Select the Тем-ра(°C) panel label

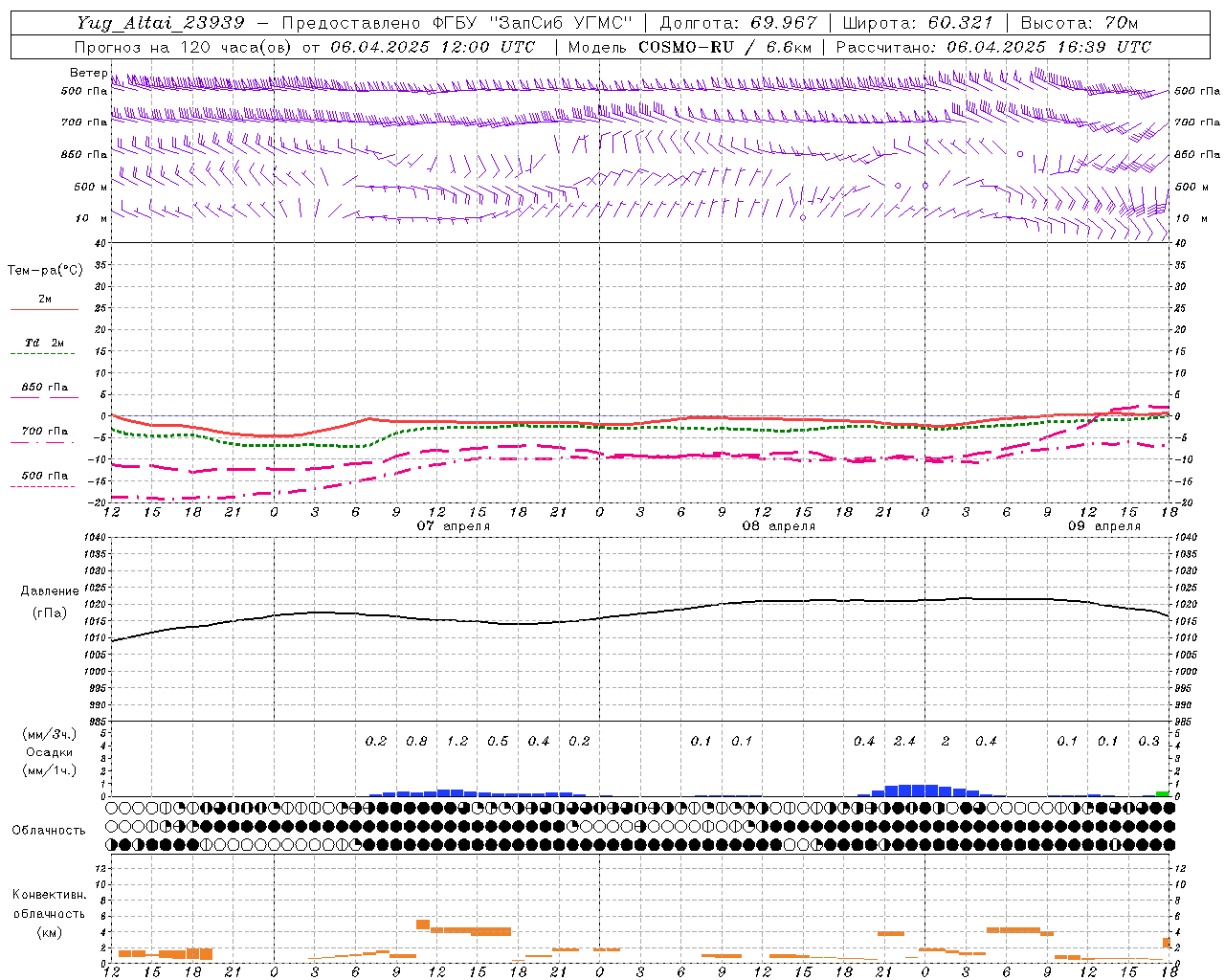point(45,271)
